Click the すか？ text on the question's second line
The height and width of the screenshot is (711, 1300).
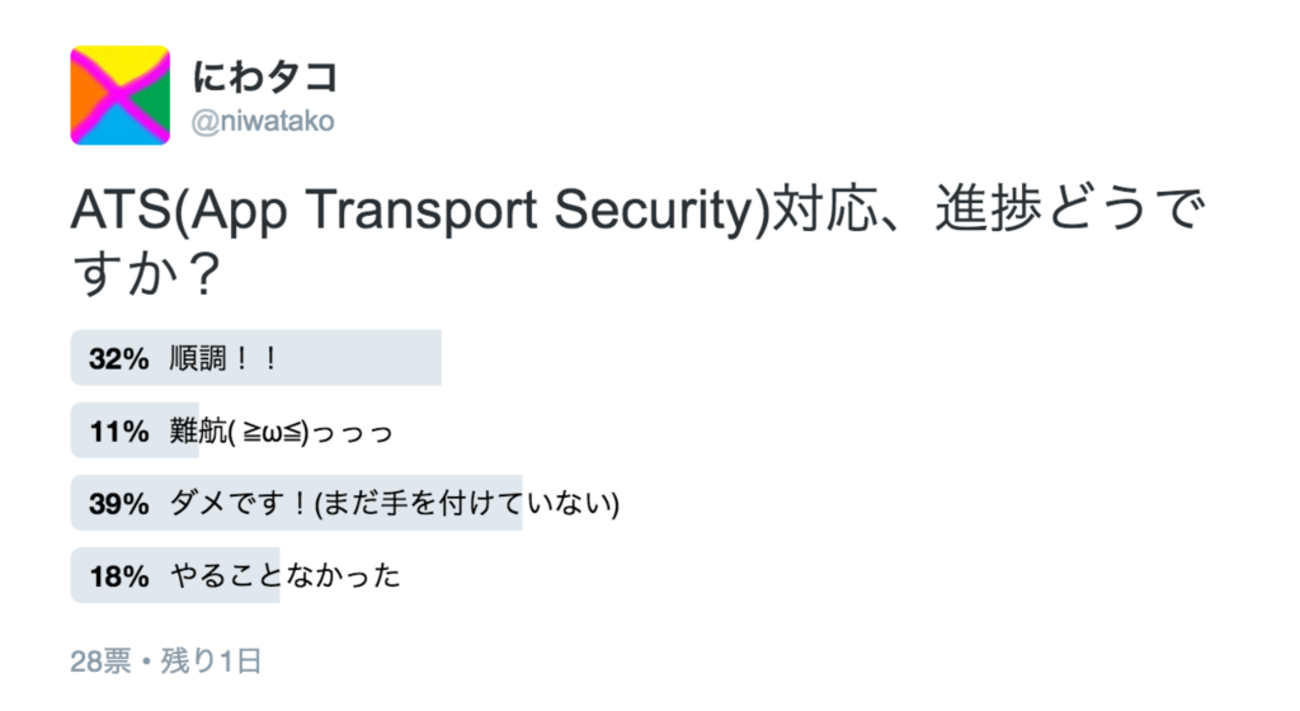(144, 276)
